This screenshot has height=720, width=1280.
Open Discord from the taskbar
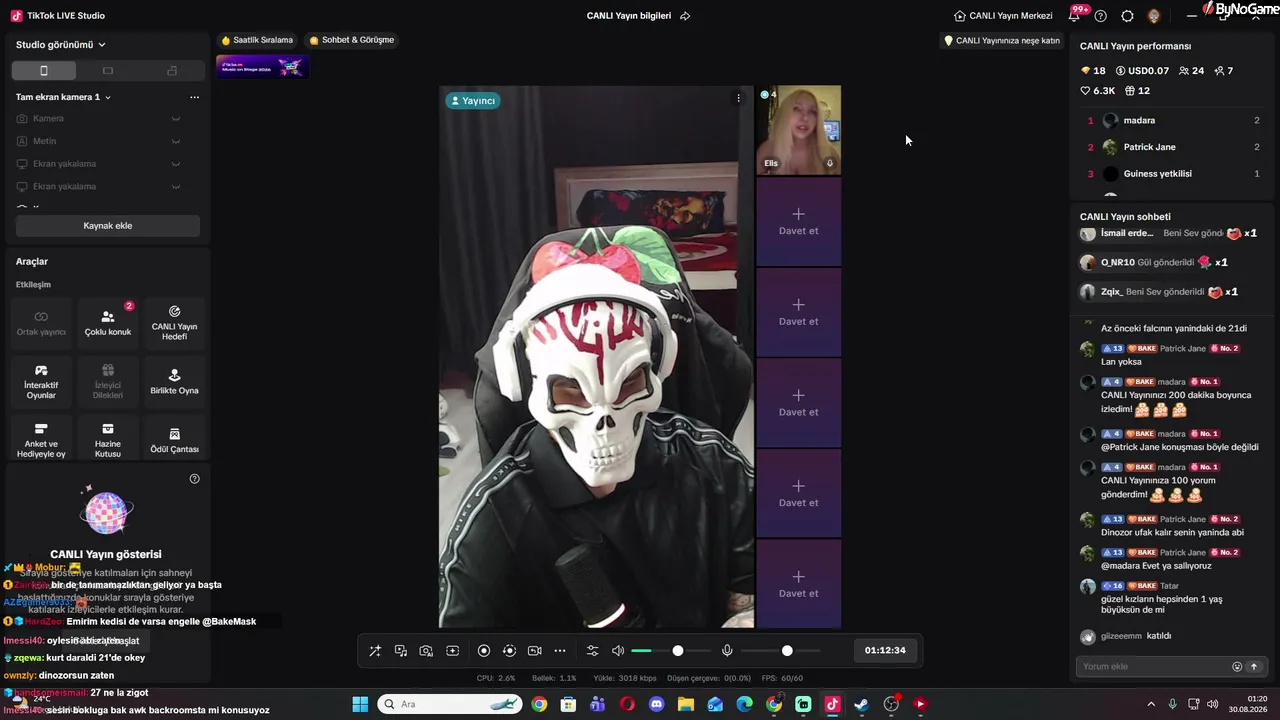[x=656, y=704]
